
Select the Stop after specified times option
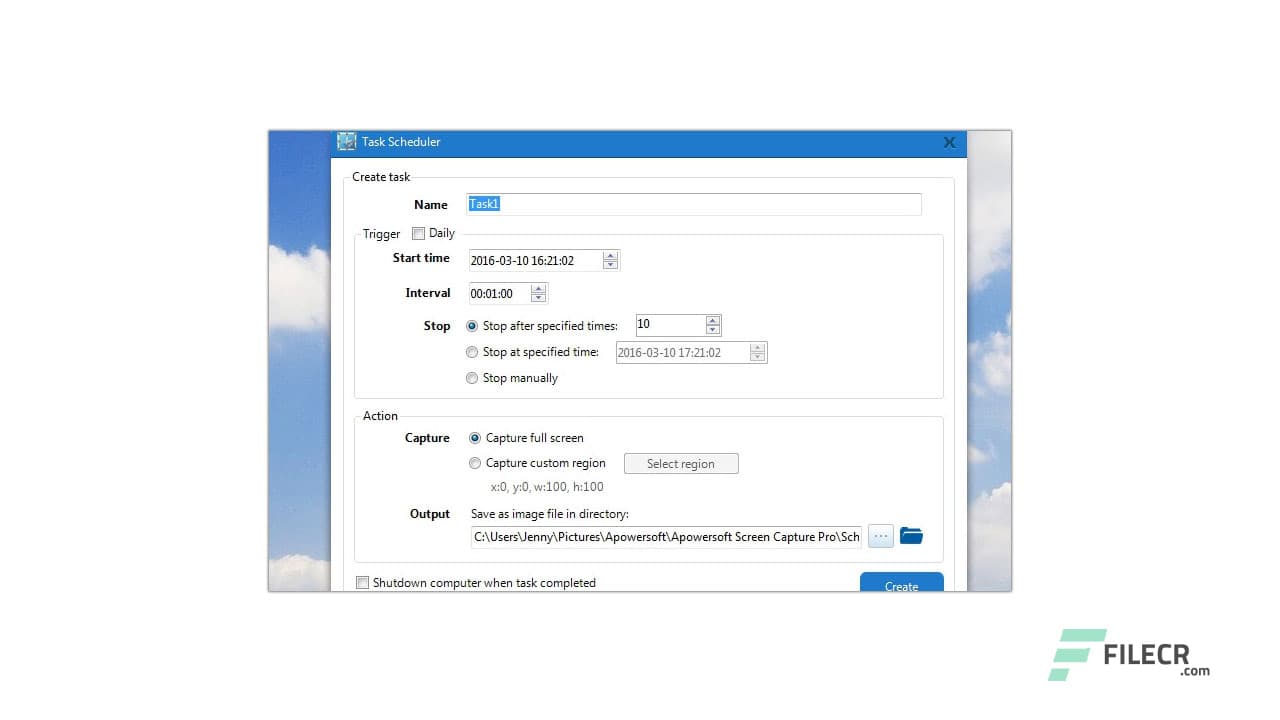click(472, 325)
